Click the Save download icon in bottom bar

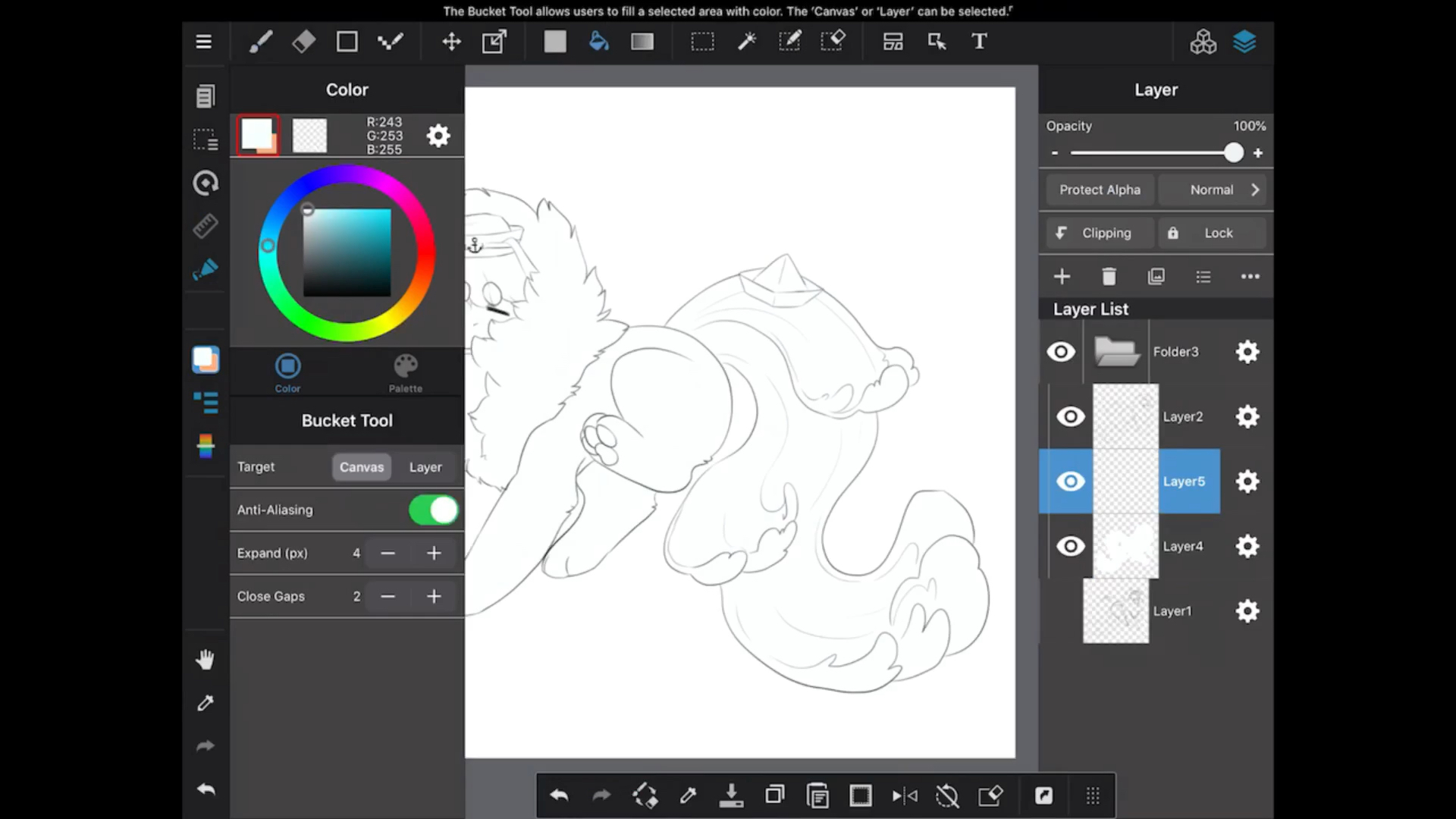731,795
